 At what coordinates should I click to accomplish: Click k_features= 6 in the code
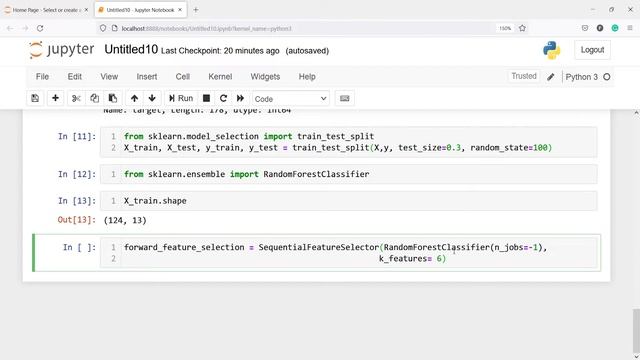[412, 259]
